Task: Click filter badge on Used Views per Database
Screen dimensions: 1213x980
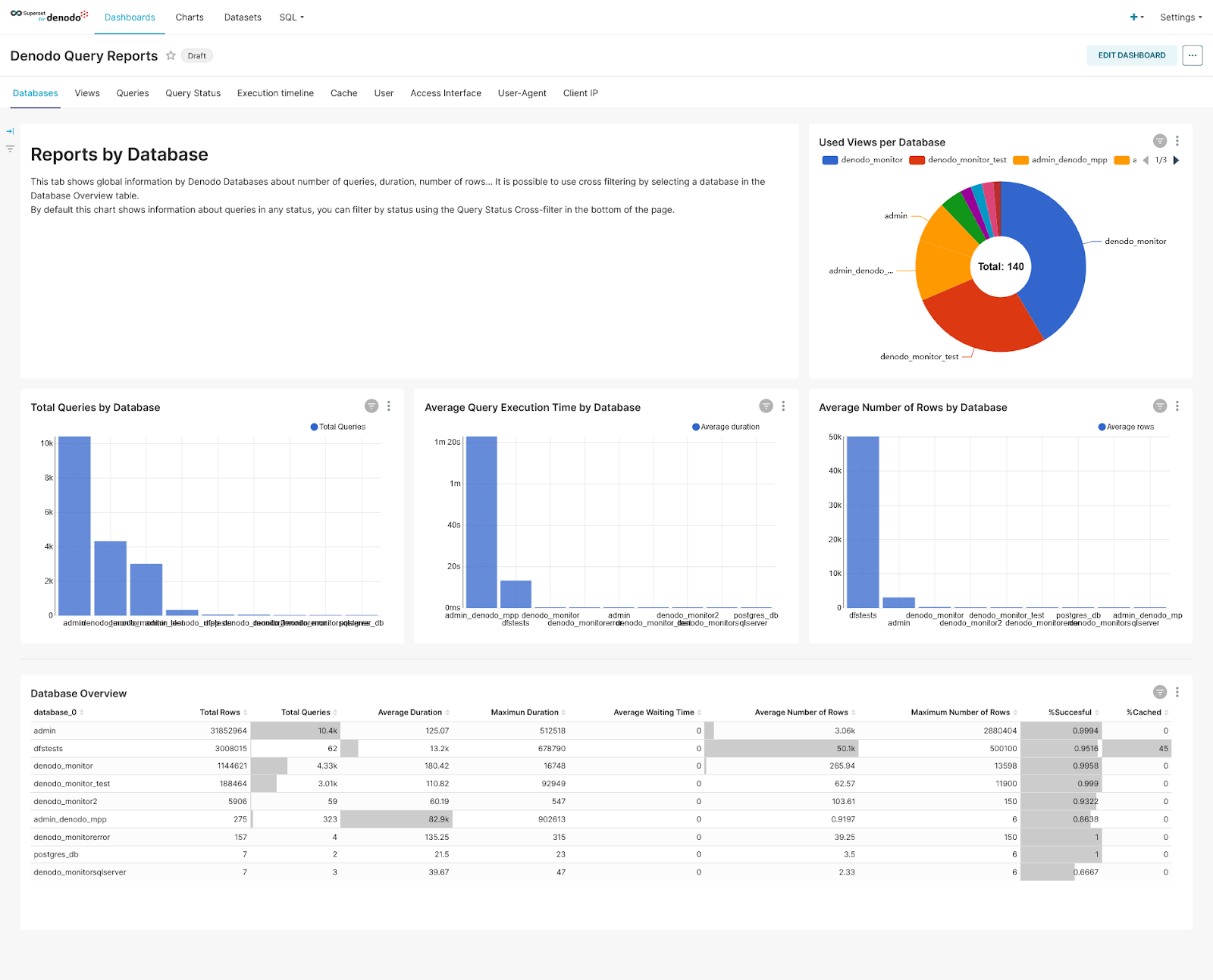Action: (x=1160, y=141)
